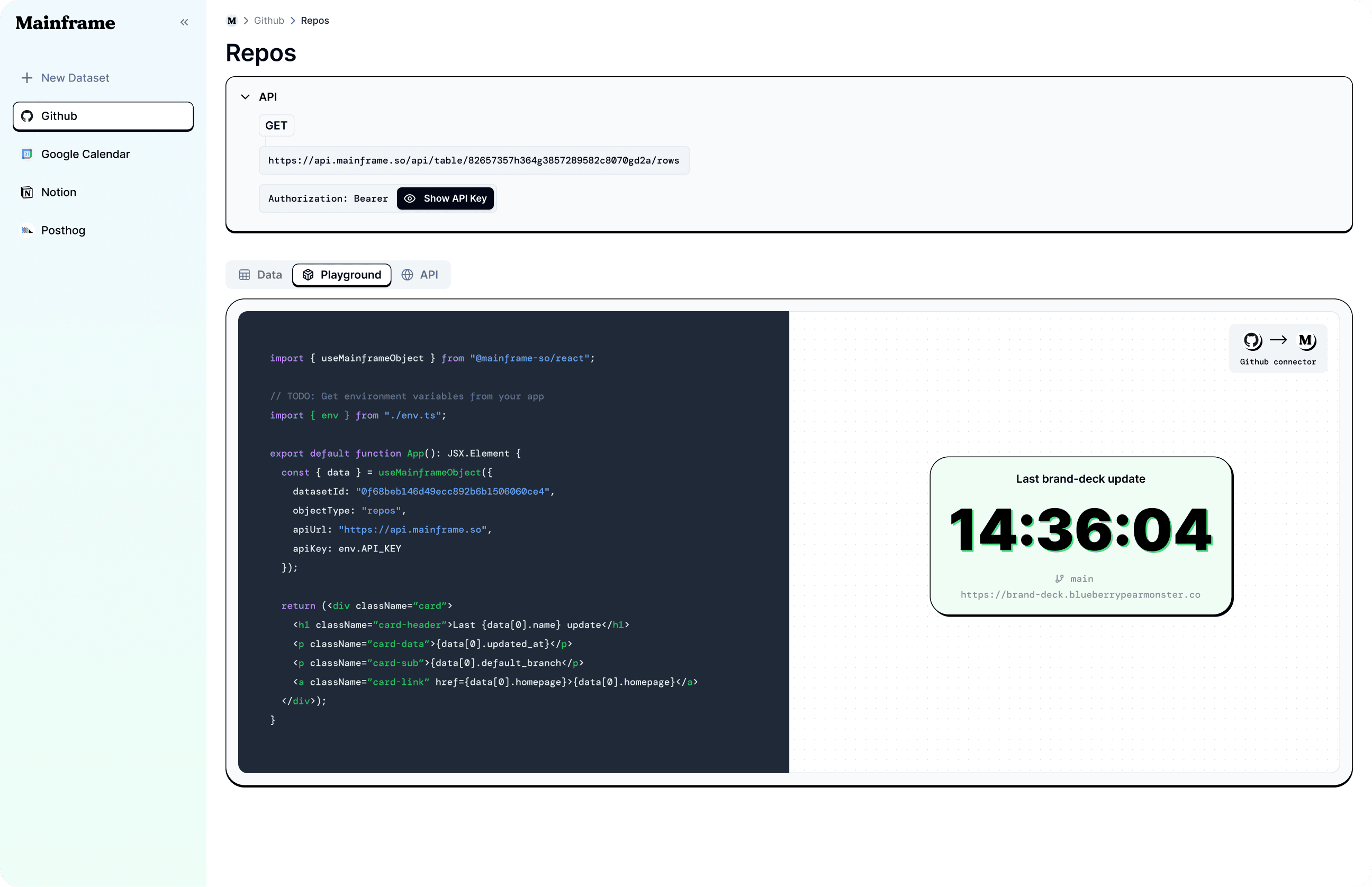The height and width of the screenshot is (887, 1372).
Task: Click the Notion logo icon in the sidebar
Action: [x=27, y=192]
